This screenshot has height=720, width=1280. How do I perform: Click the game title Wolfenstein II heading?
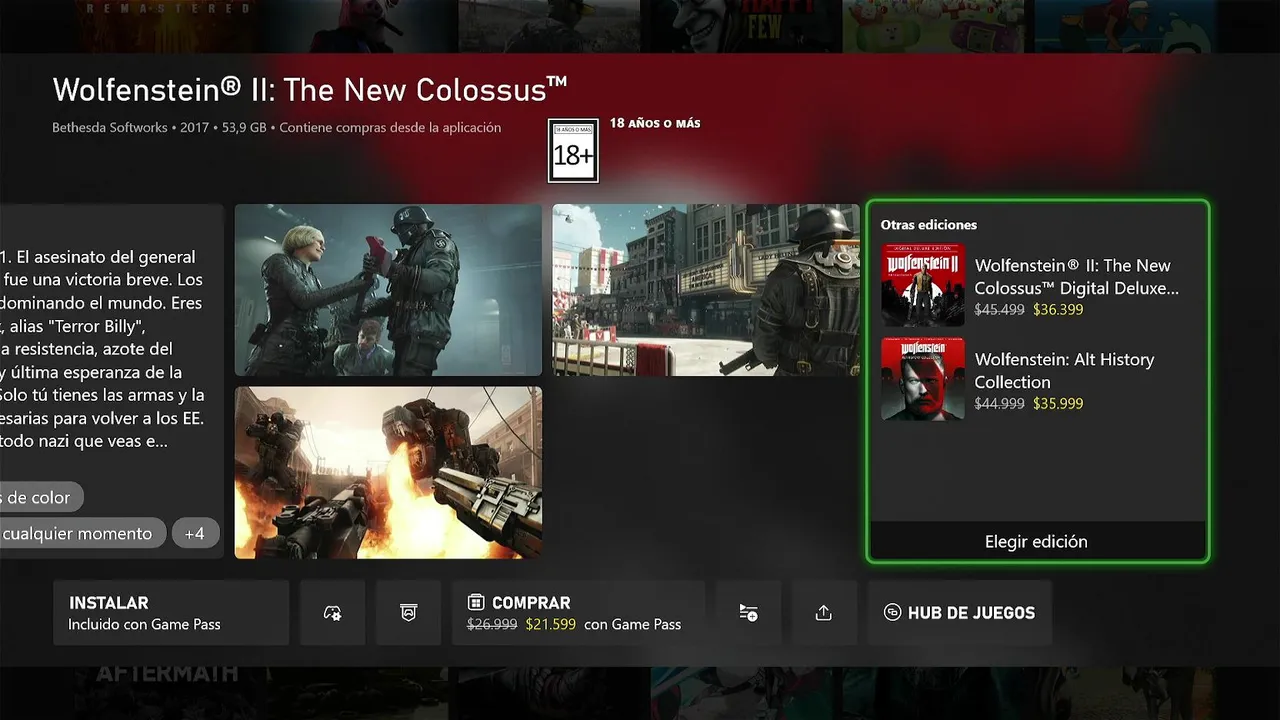pyautogui.click(x=310, y=89)
